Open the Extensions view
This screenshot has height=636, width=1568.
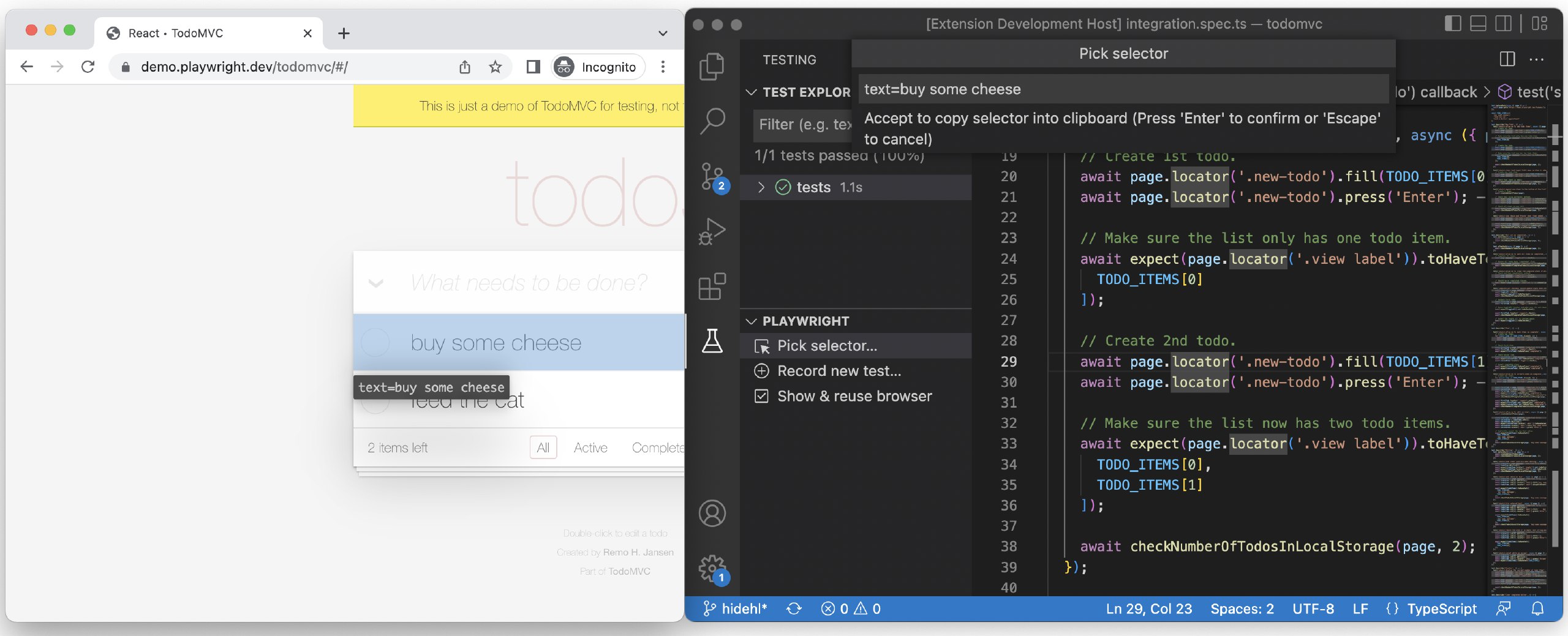pyautogui.click(x=712, y=286)
